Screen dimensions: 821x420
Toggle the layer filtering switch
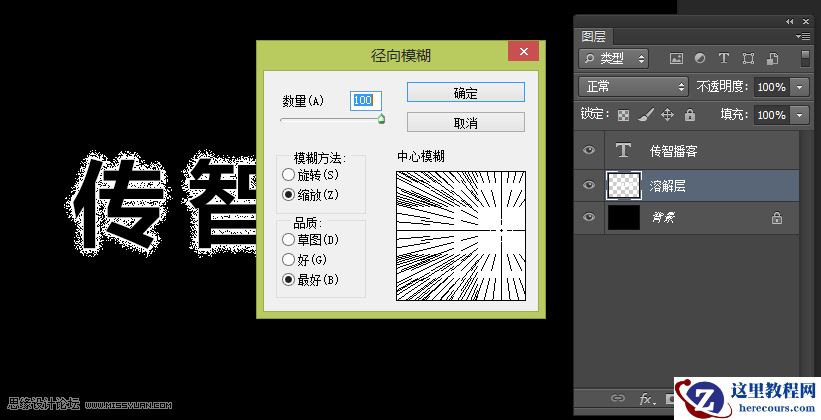tap(805, 59)
